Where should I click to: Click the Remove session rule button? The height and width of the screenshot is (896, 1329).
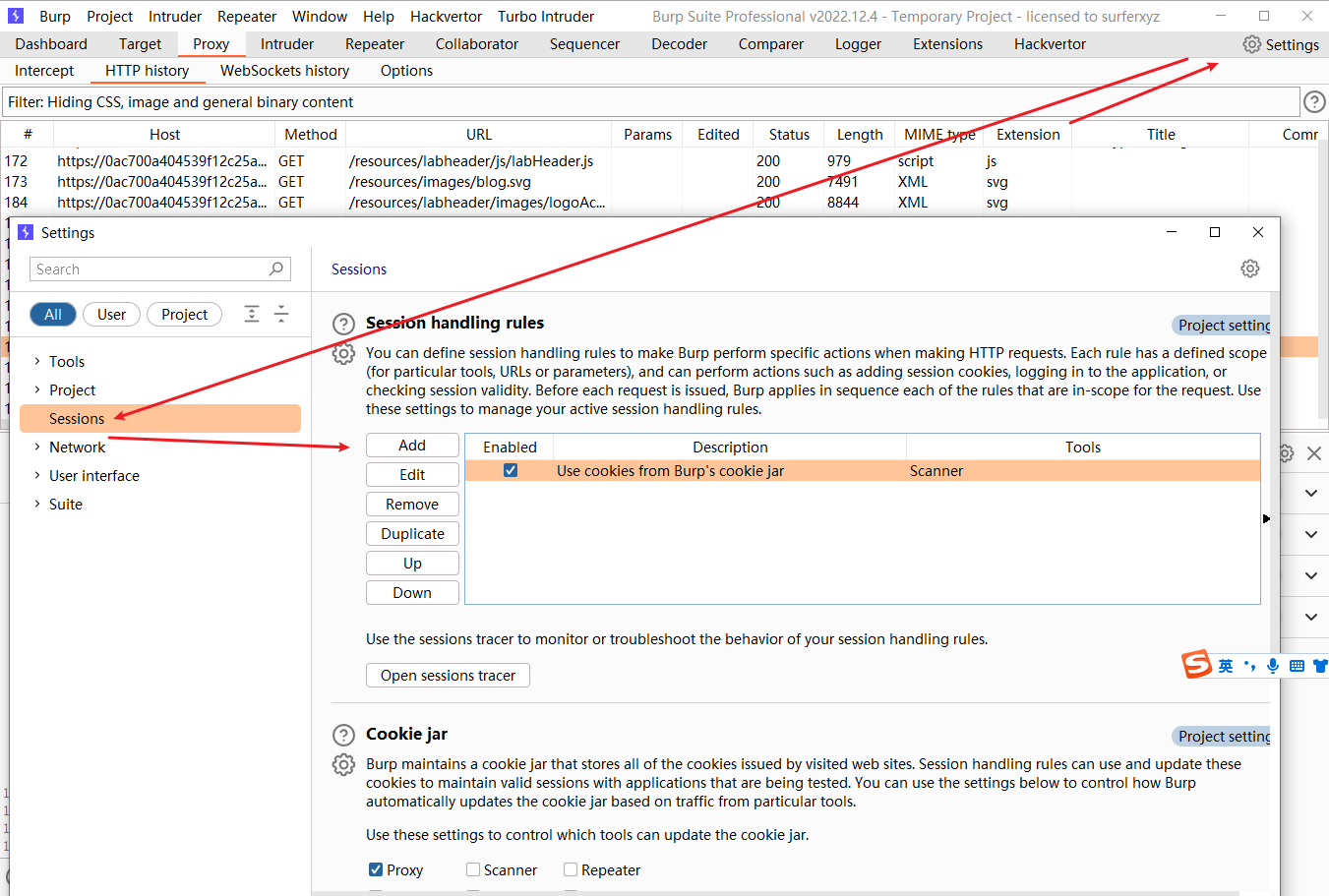[412, 504]
